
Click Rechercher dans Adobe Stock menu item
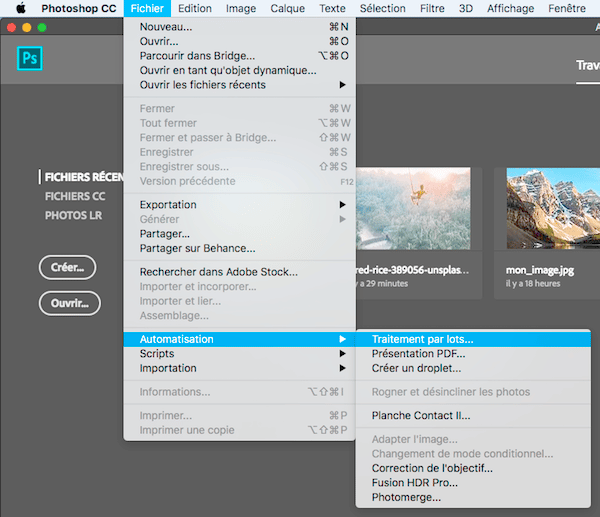218,272
